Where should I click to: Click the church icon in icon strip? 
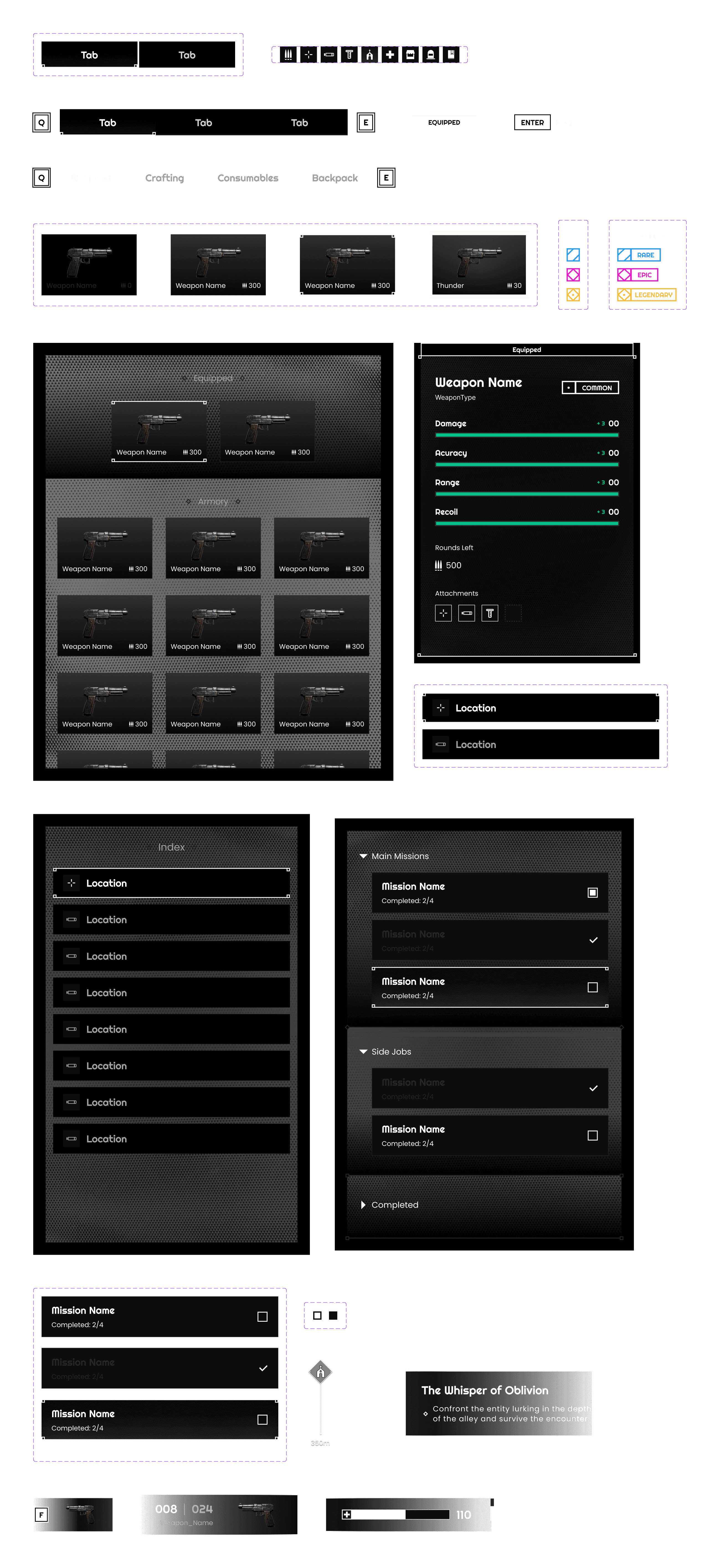coord(369,55)
